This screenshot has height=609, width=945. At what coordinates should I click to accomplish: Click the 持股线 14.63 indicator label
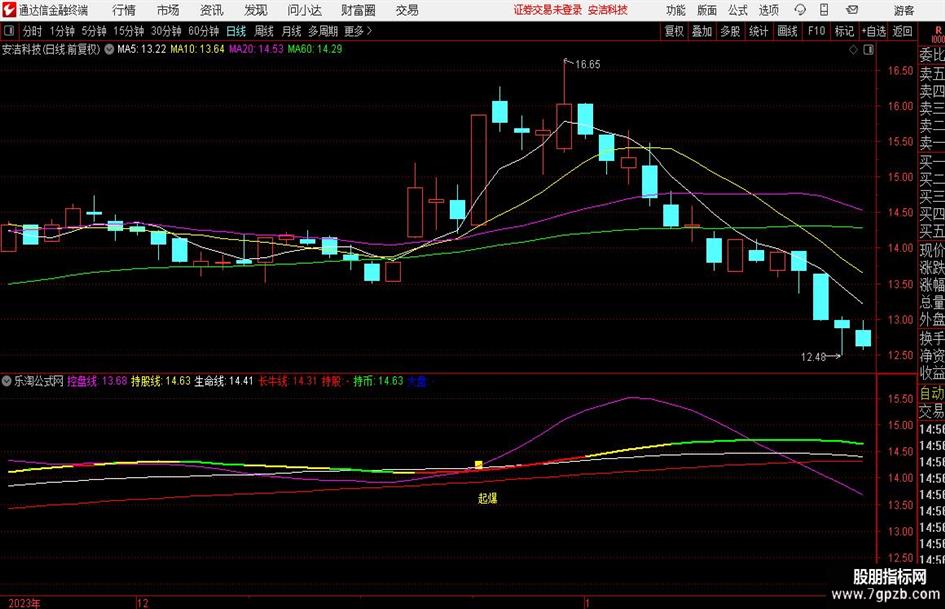point(160,381)
